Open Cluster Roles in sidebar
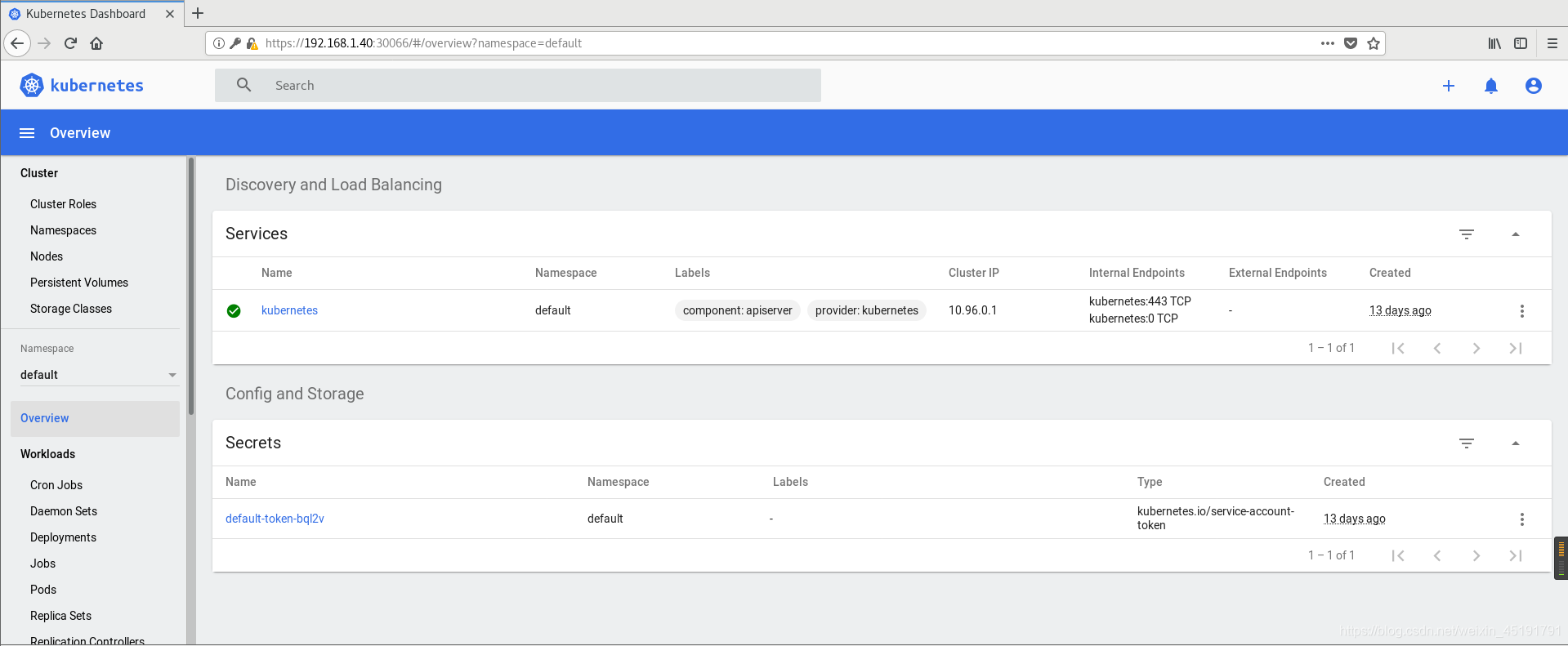This screenshot has height=646, width=1568. coord(63,204)
